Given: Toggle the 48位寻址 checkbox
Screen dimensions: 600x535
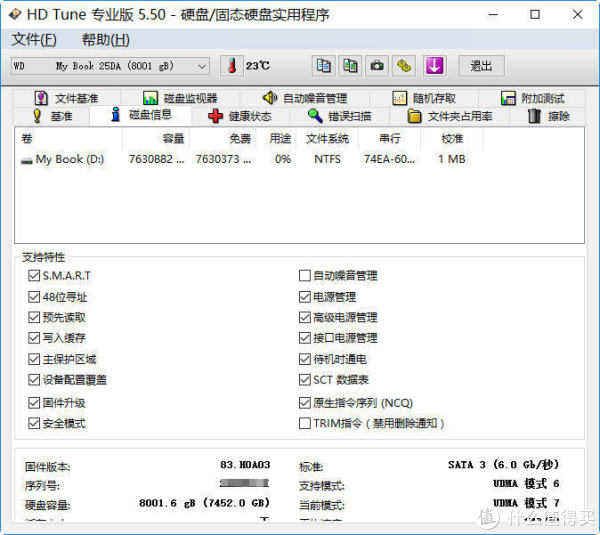Looking at the screenshot, I should pos(34,297).
